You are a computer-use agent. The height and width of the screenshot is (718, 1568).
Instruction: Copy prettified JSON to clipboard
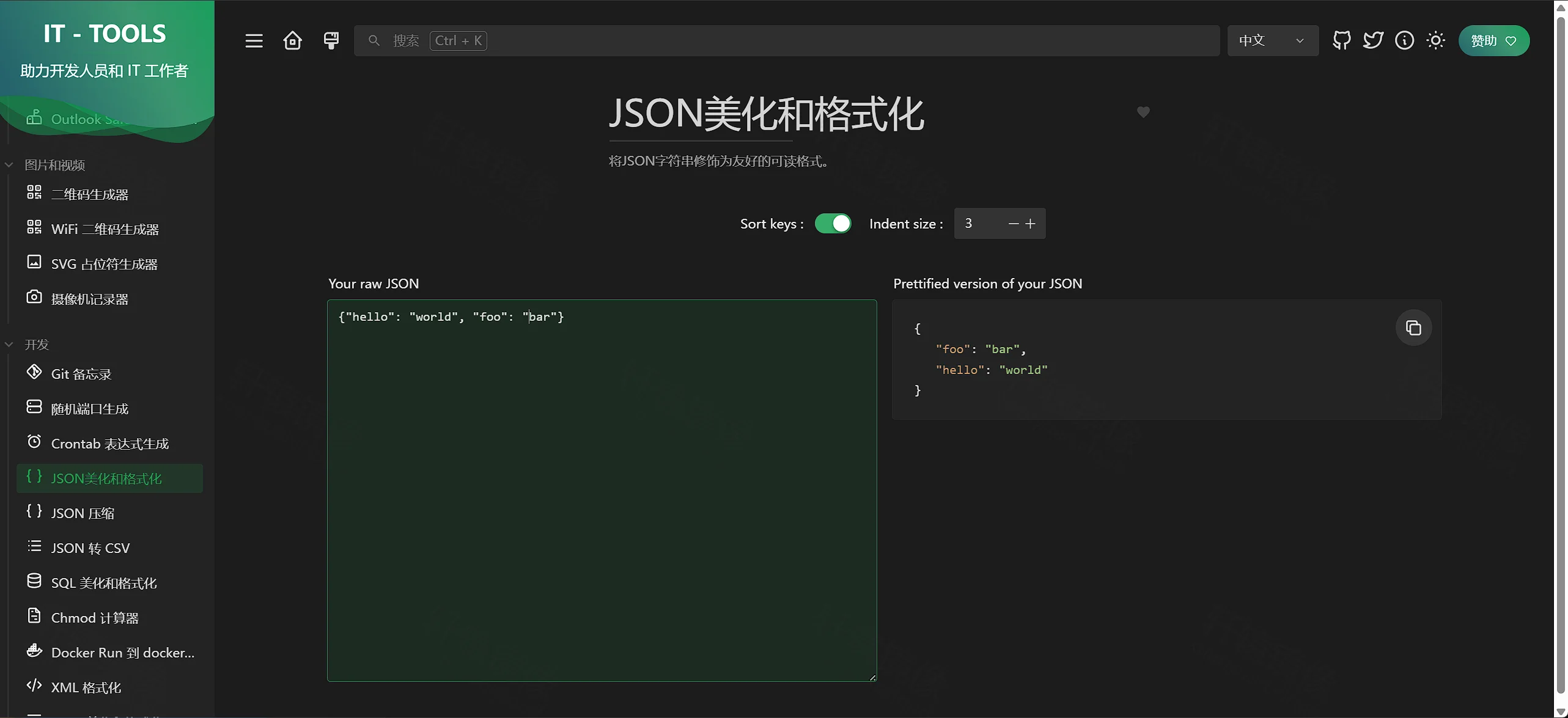click(x=1413, y=328)
